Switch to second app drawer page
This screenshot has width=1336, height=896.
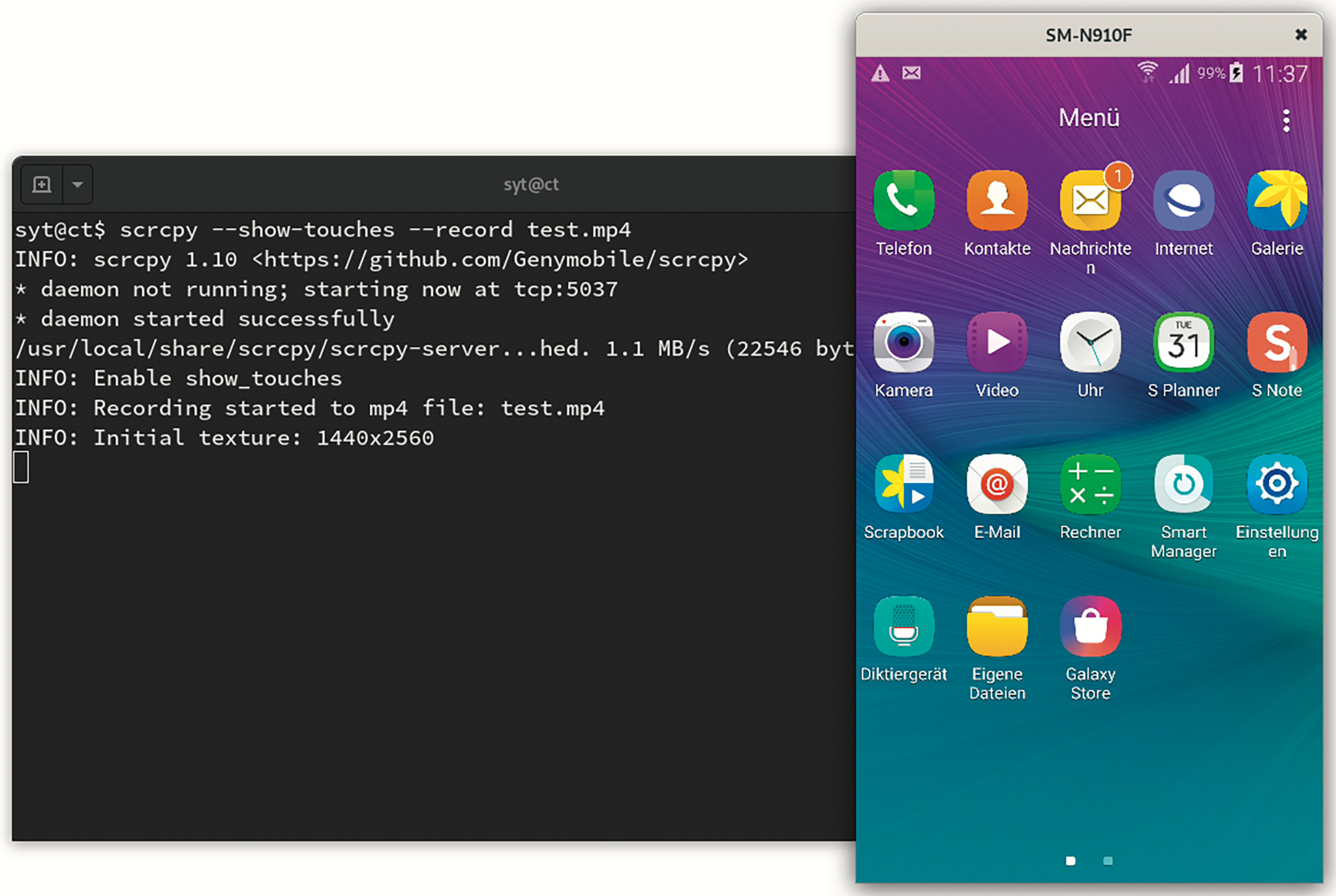1108,861
